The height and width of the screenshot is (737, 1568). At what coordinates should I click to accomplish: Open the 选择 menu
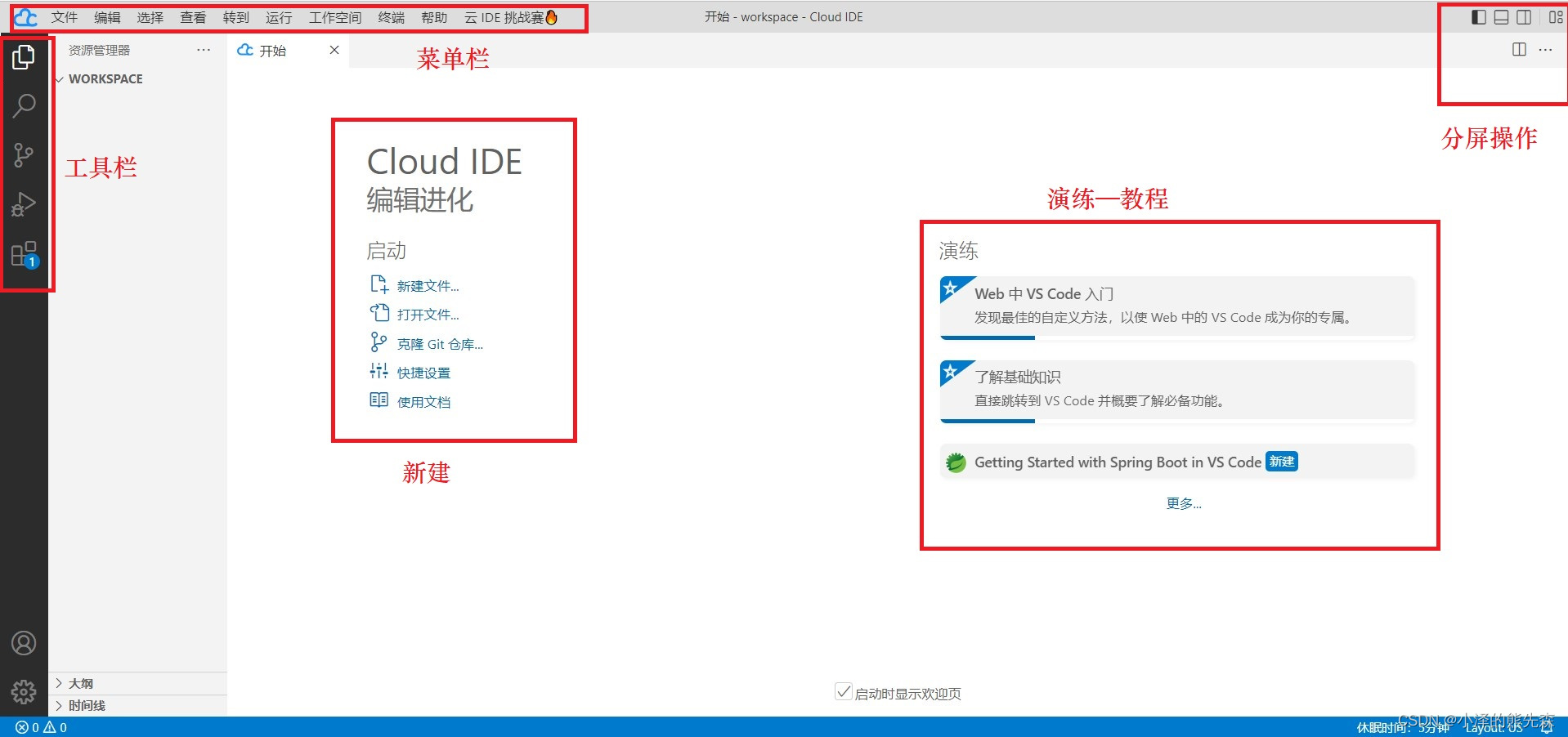(150, 17)
